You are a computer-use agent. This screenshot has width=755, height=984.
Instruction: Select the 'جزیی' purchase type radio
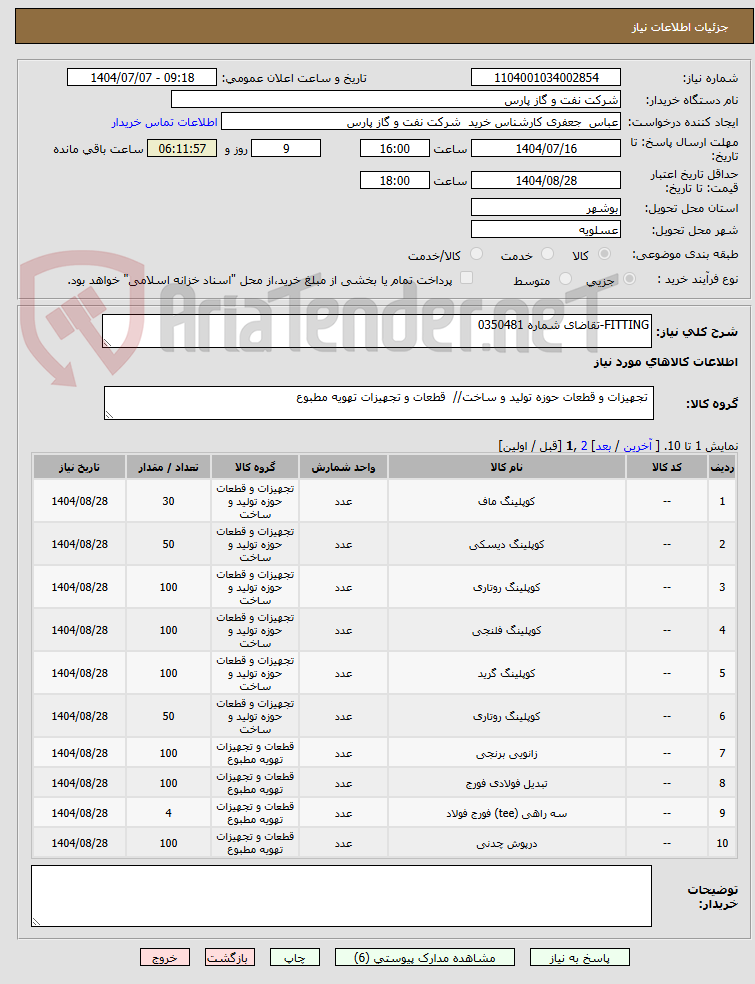pos(629,279)
